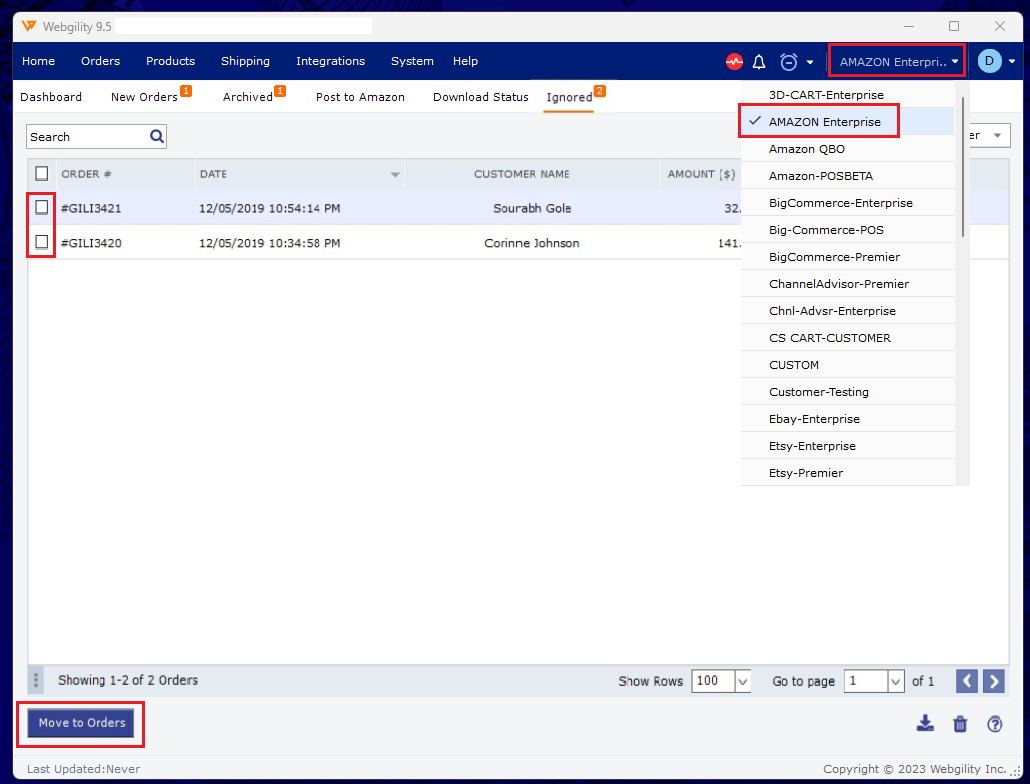Select Customer-Testing store

coord(847,391)
